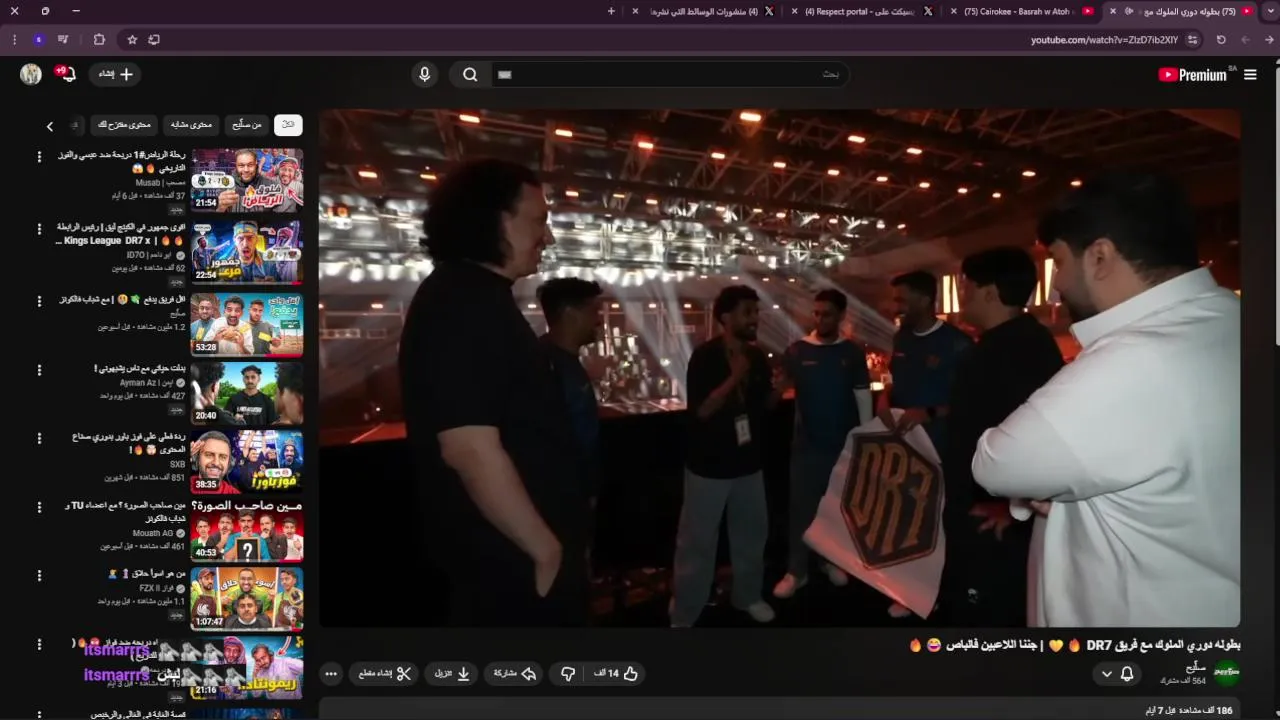Bookmark this page with the star icon
This screenshot has width=1280, height=720.
(x=132, y=40)
